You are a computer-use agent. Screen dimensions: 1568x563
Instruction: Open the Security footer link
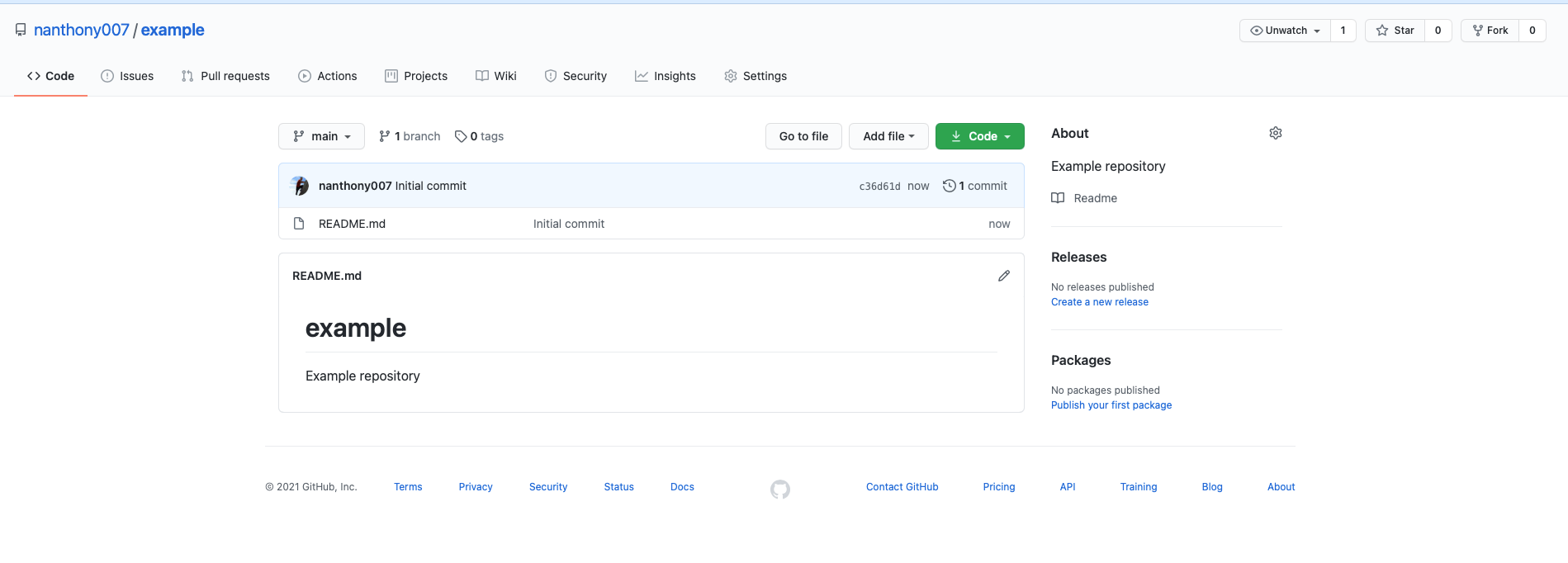coord(548,487)
